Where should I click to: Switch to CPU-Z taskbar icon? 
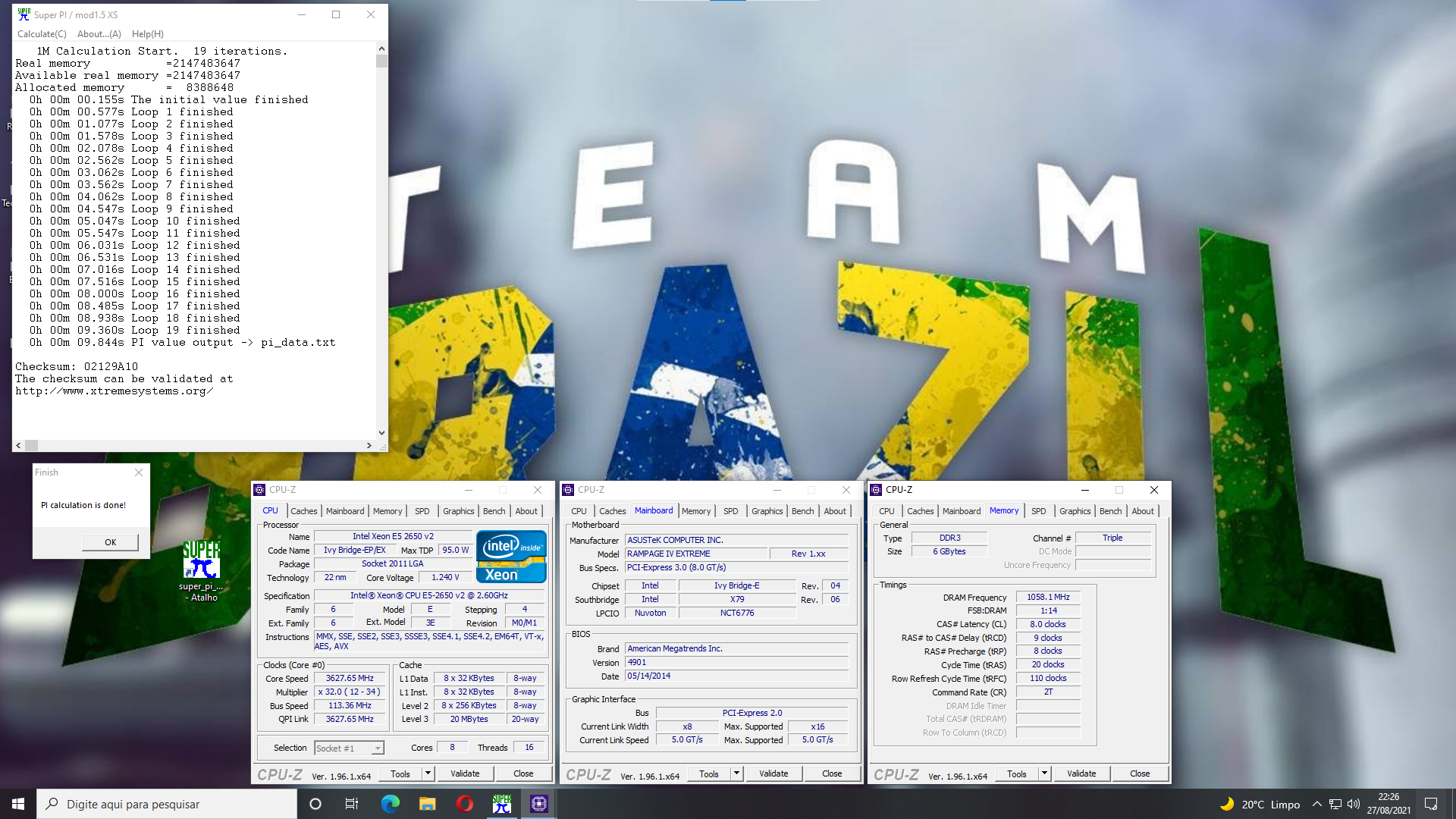pos(539,804)
